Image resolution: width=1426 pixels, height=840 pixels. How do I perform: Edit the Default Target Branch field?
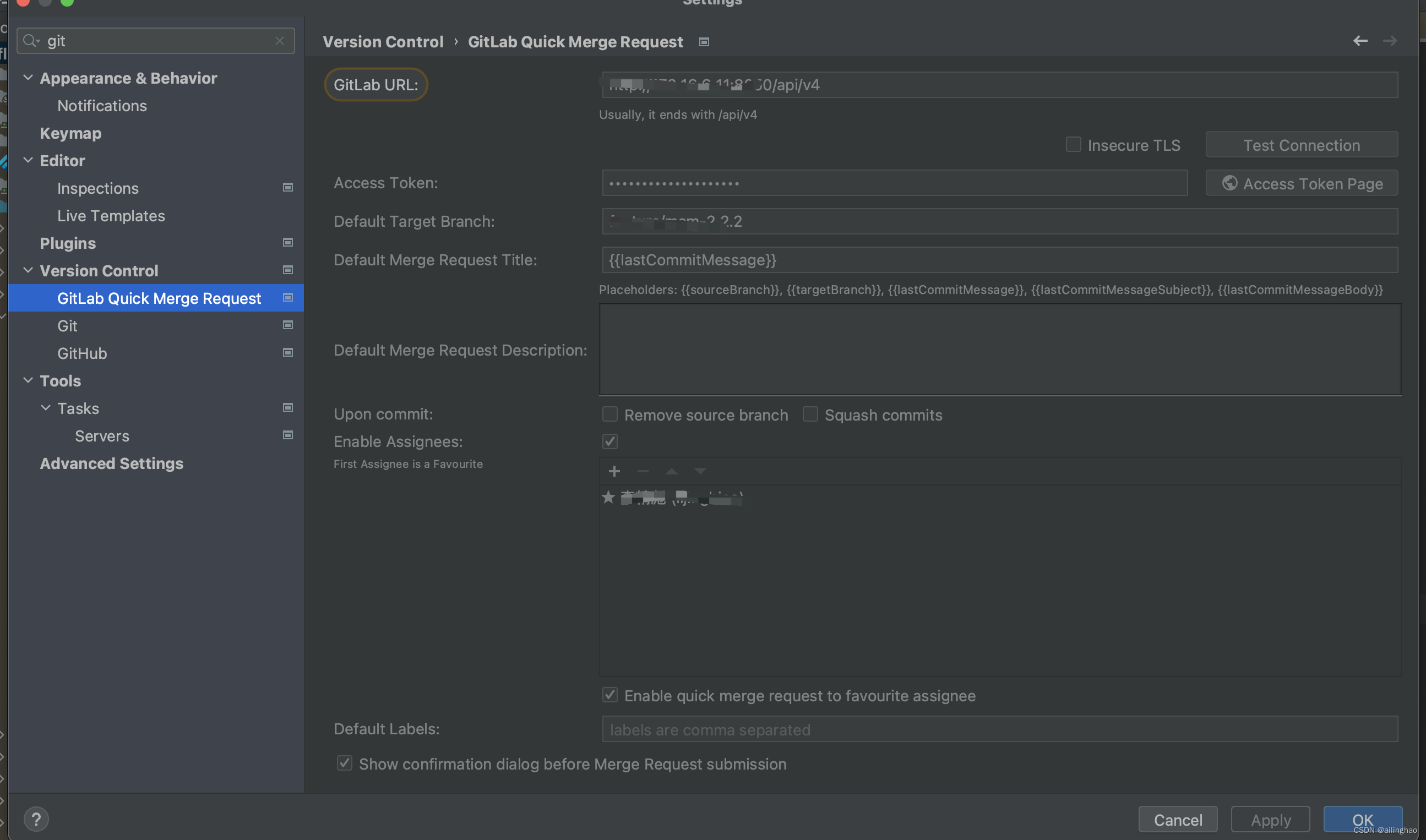1000,221
